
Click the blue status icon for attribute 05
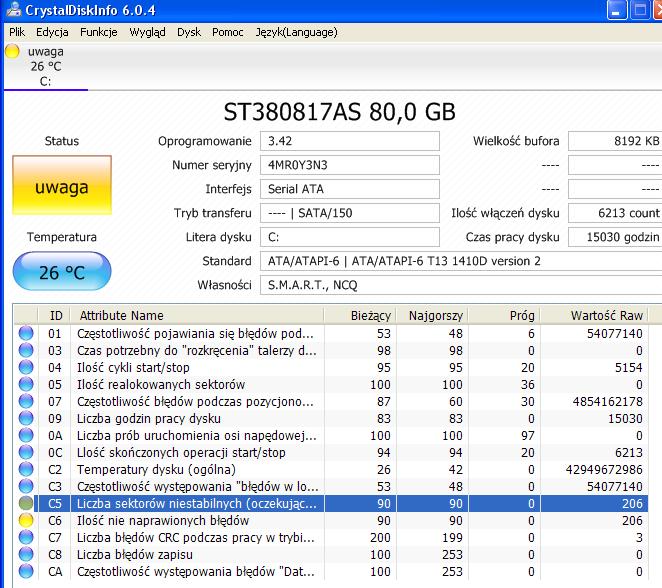[x=26, y=384]
